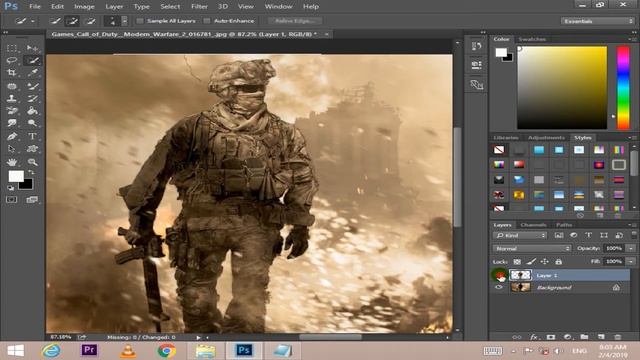
Task: Swap foreground and background colors
Action: (31, 172)
